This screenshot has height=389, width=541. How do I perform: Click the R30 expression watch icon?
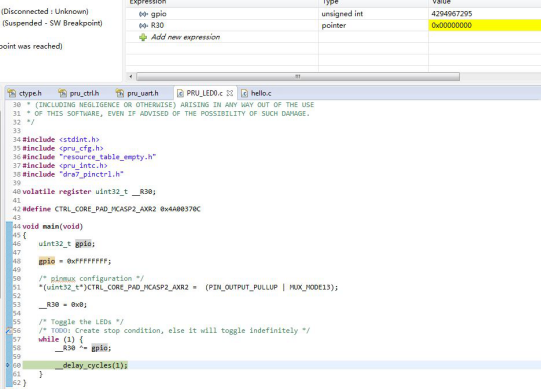coord(143,26)
